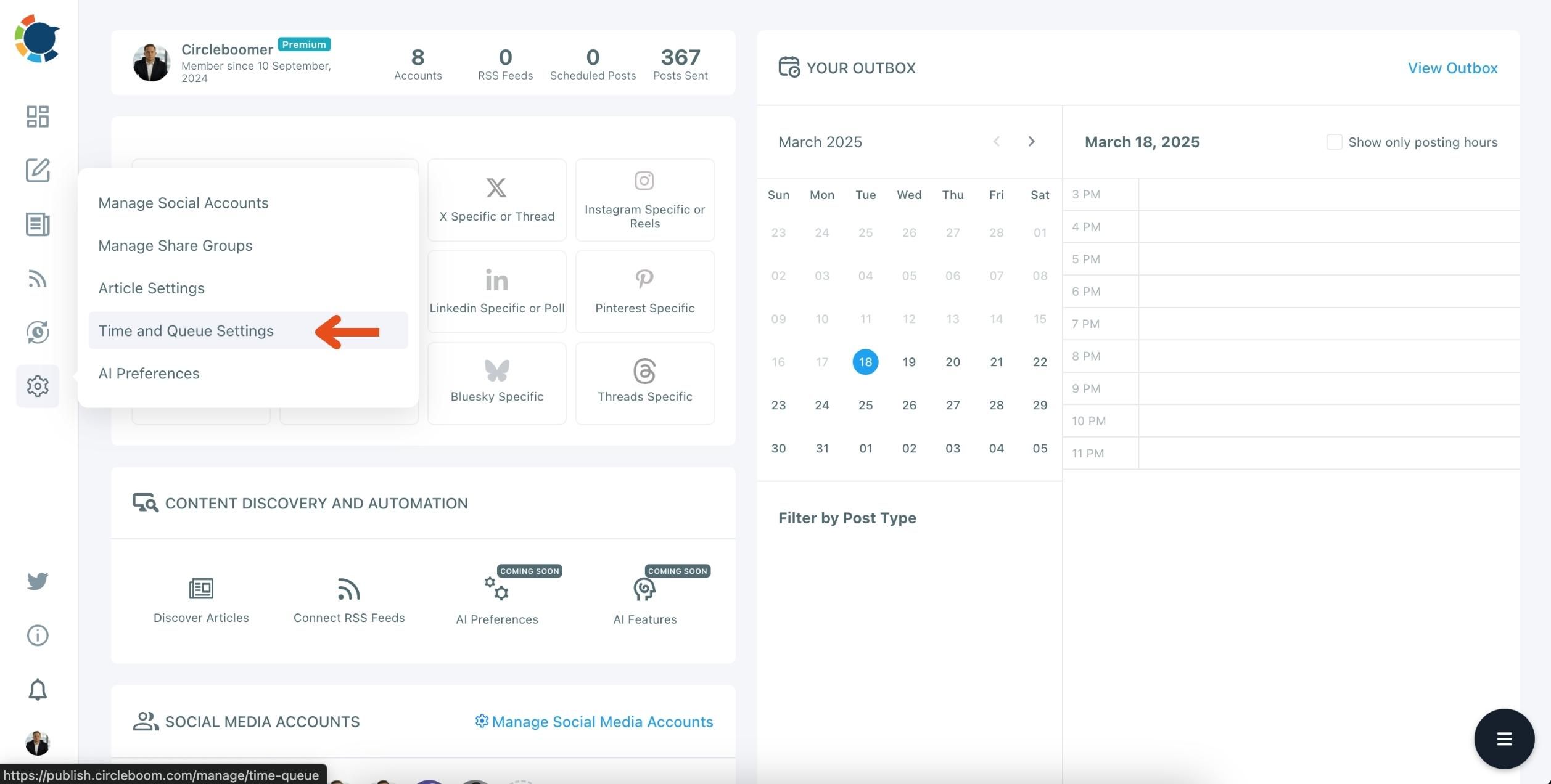The height and width of the screenshot is (784, 1551).
Task: Open the RSS feed icon in sidebar
Action: 38,279
